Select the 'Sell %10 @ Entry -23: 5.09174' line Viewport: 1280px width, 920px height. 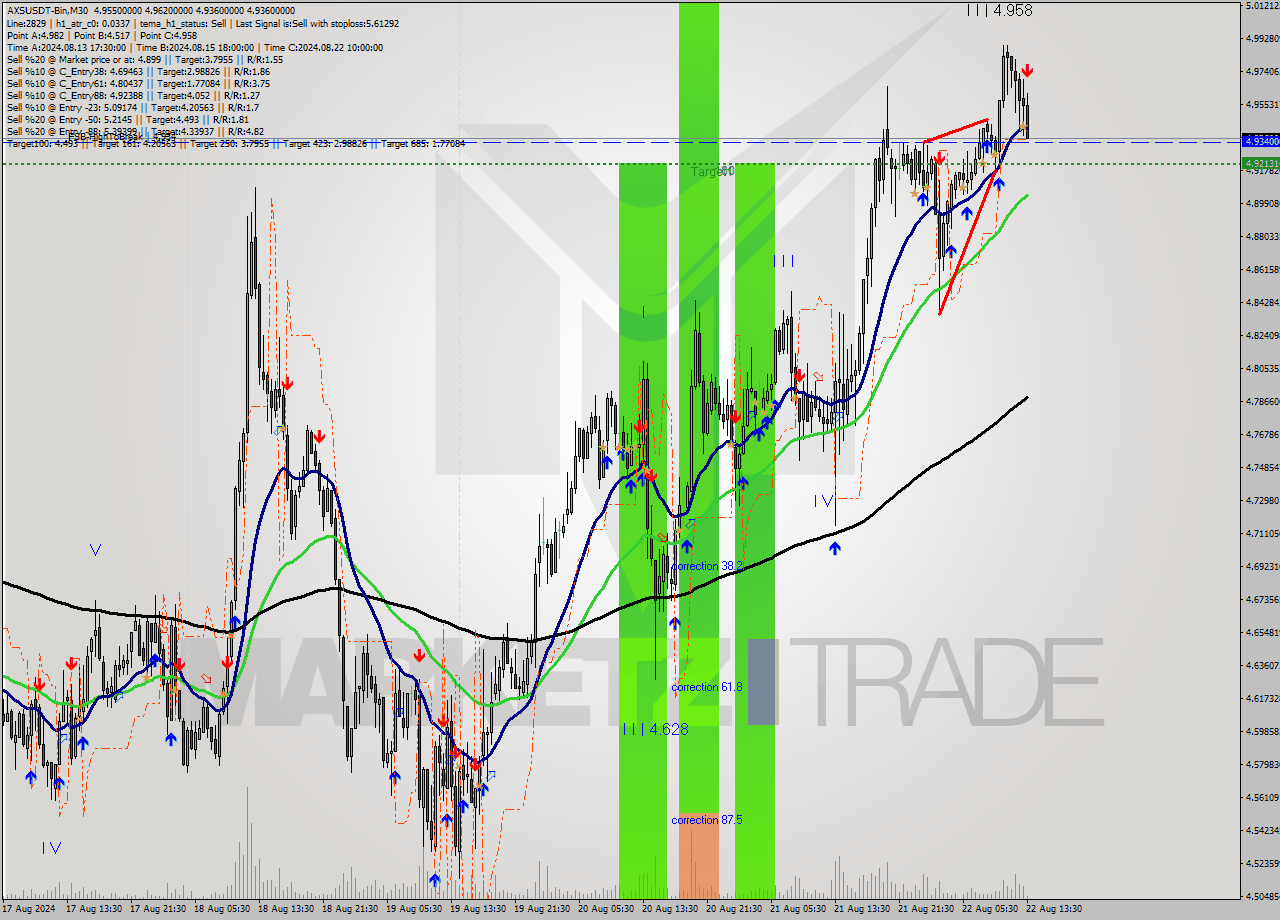tap(133, 107)
